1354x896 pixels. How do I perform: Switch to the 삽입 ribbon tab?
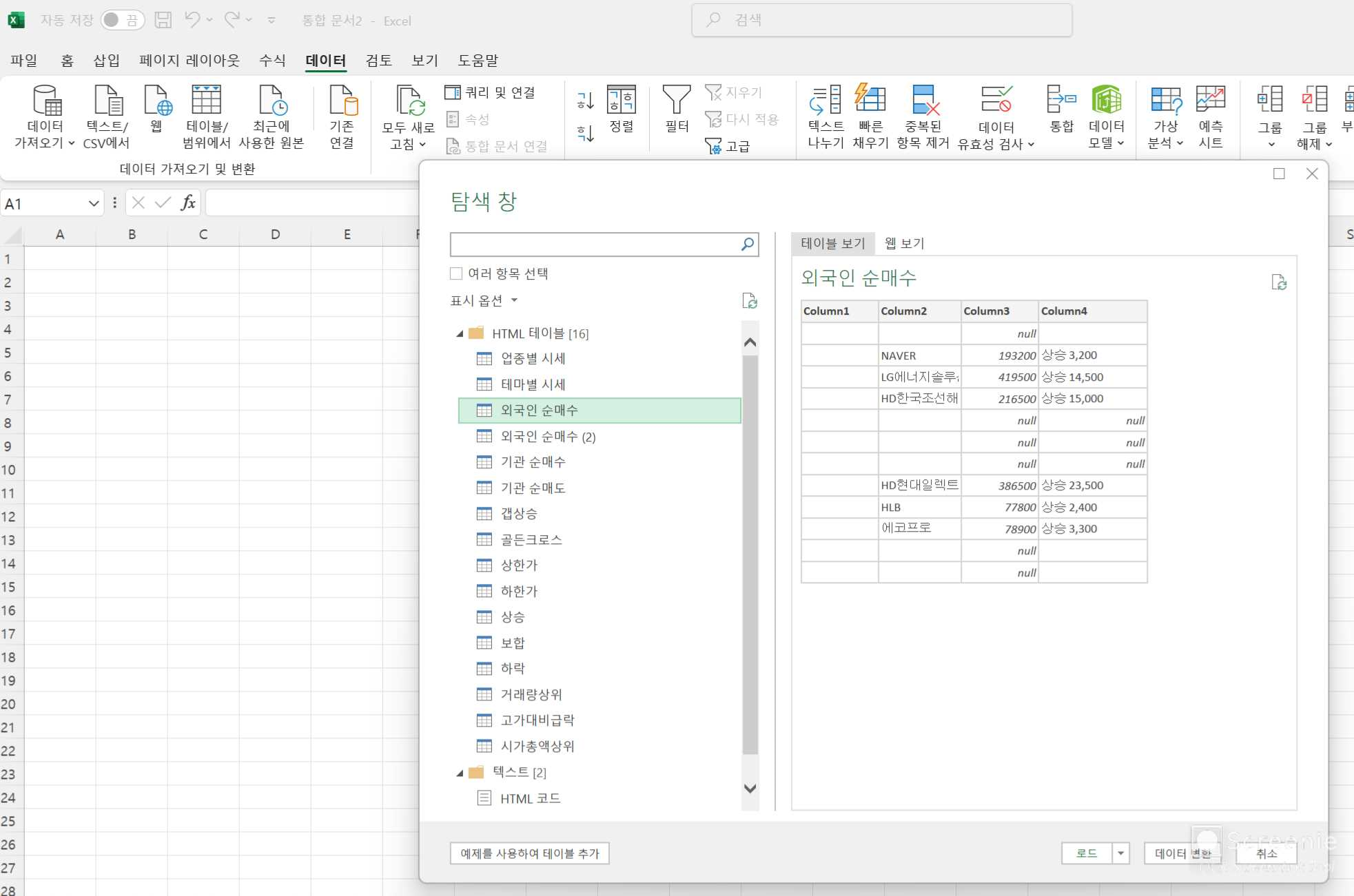[107, 61]
